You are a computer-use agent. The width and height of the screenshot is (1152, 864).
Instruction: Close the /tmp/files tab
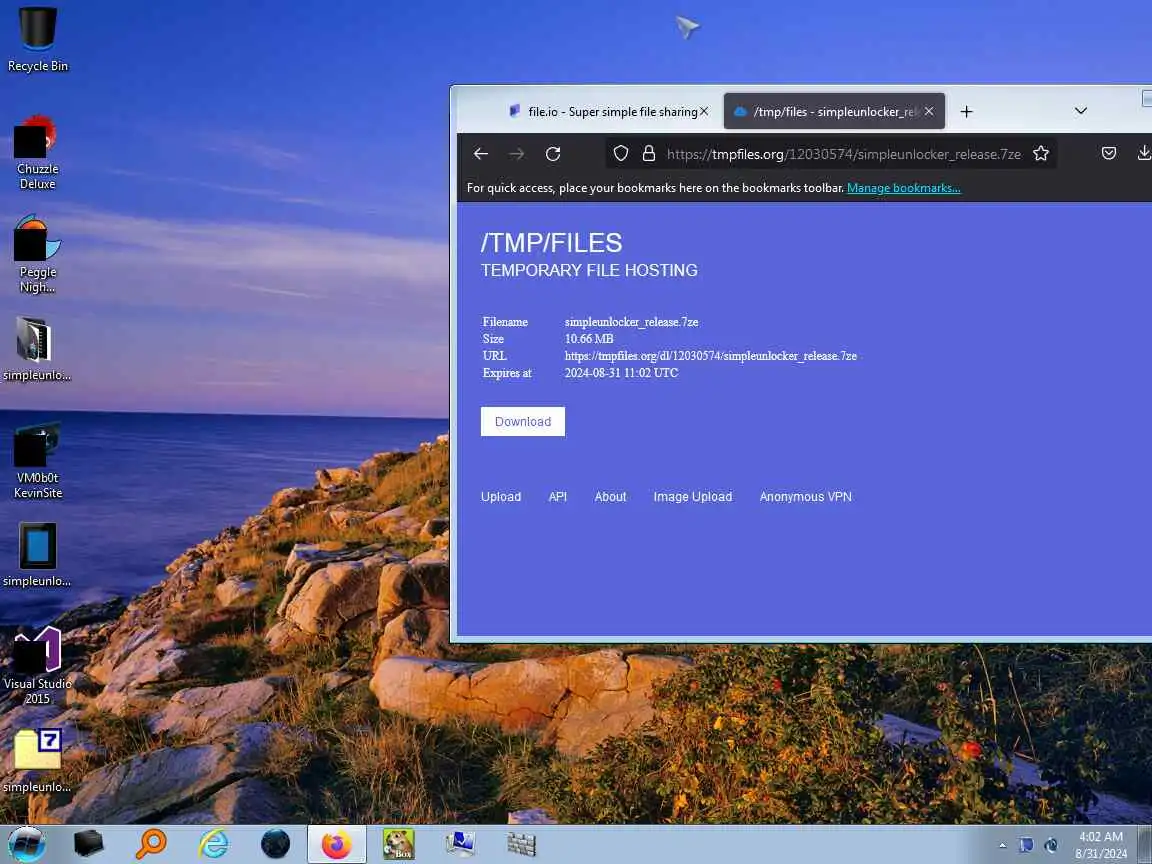point(929,112)
